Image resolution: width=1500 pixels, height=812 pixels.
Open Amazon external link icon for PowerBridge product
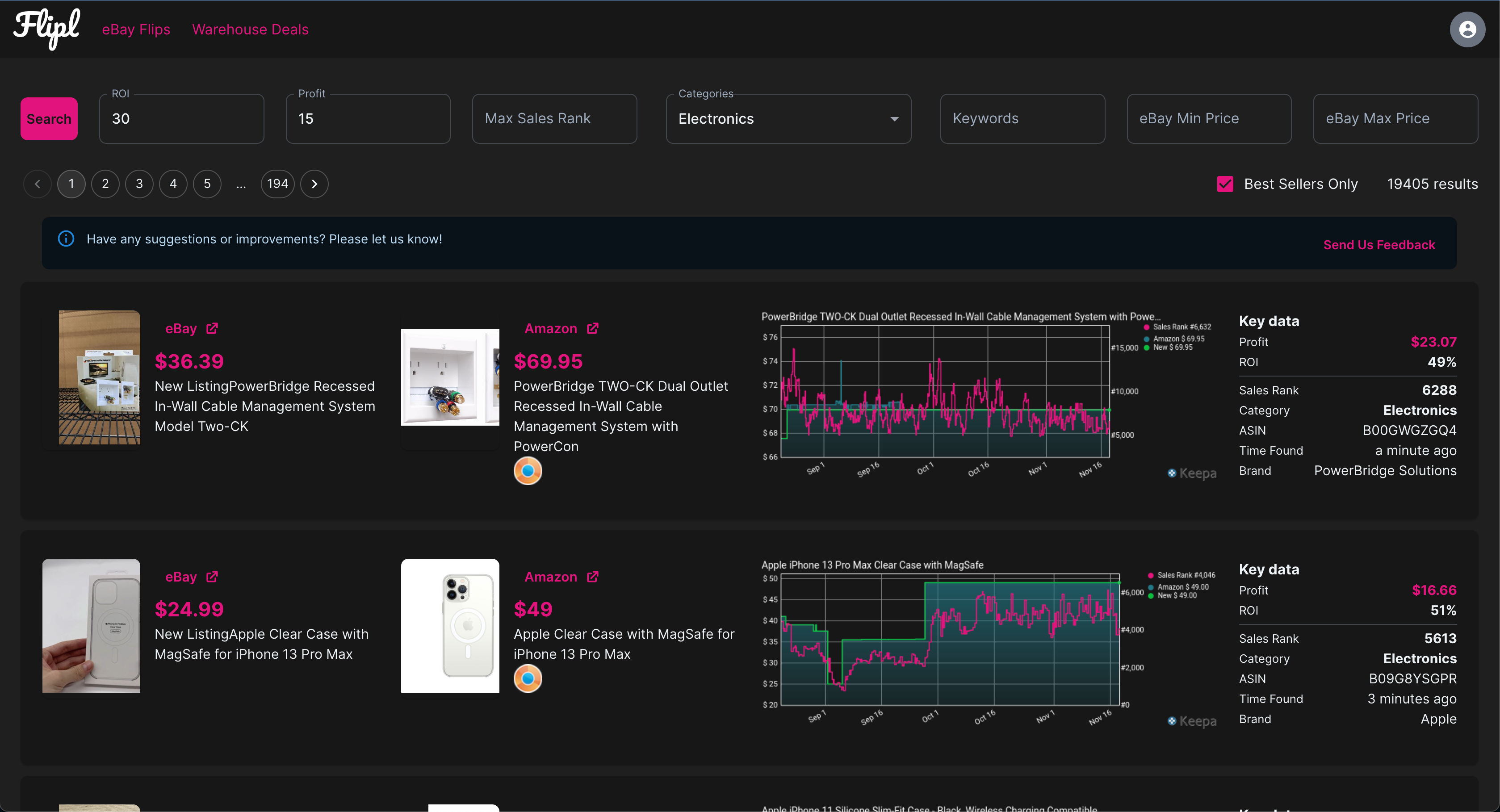592,328
